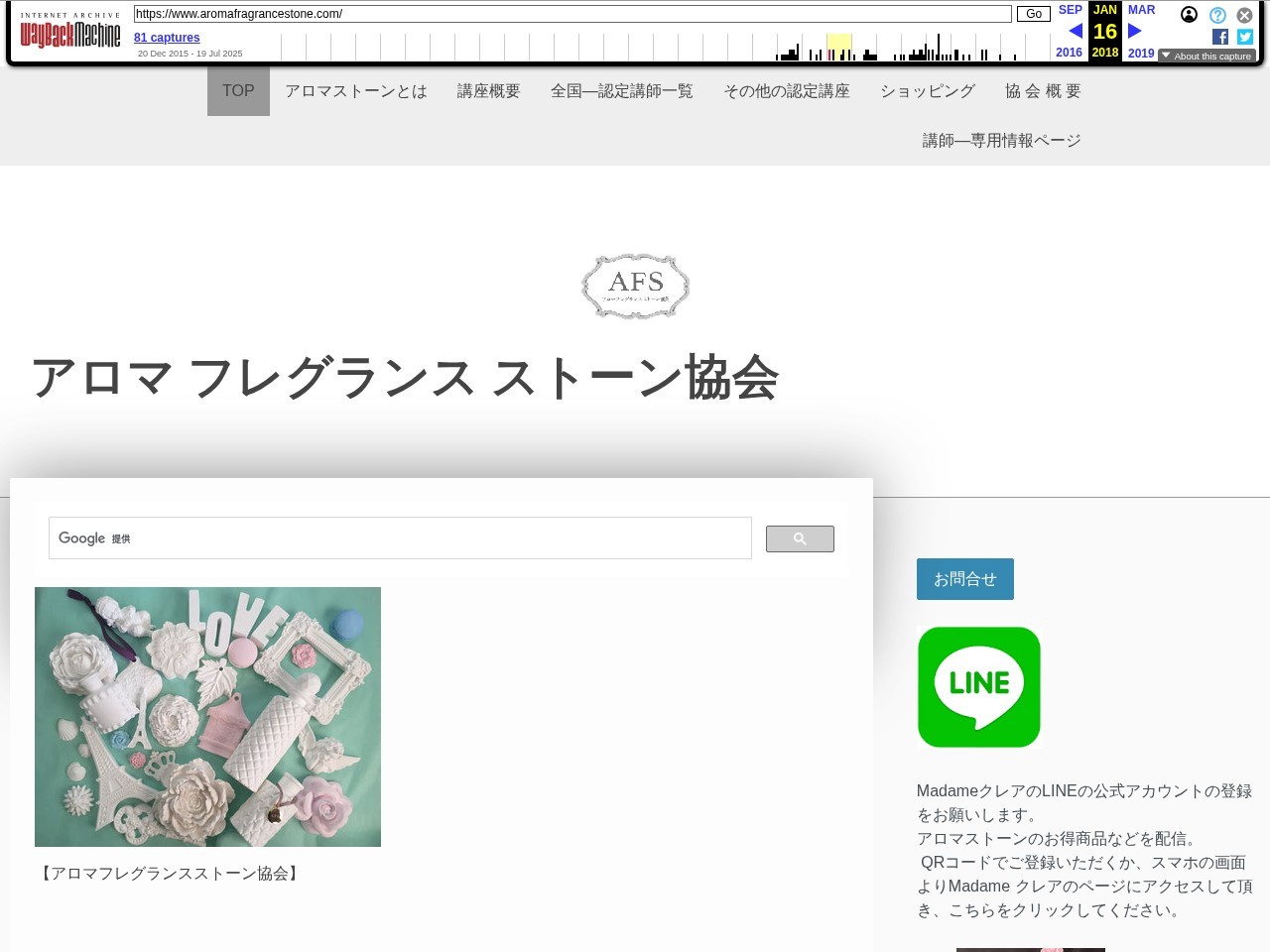
Task: Open the ショッピング menu item
Action: pyautogui.click(x=927, y=91)
